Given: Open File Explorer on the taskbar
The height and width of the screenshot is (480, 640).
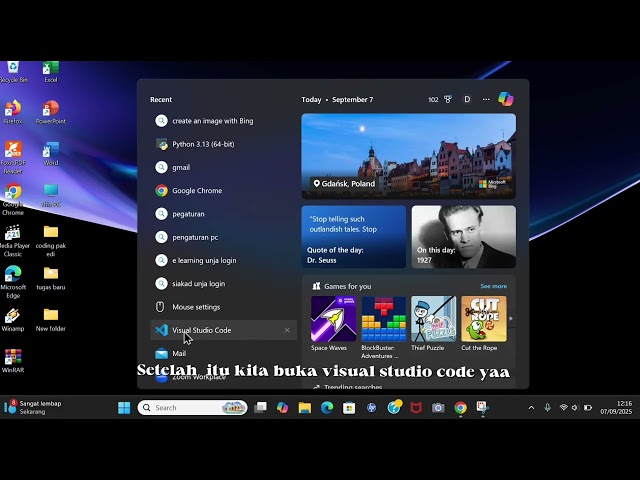Looking at the screenshot, I should point(304,407).
